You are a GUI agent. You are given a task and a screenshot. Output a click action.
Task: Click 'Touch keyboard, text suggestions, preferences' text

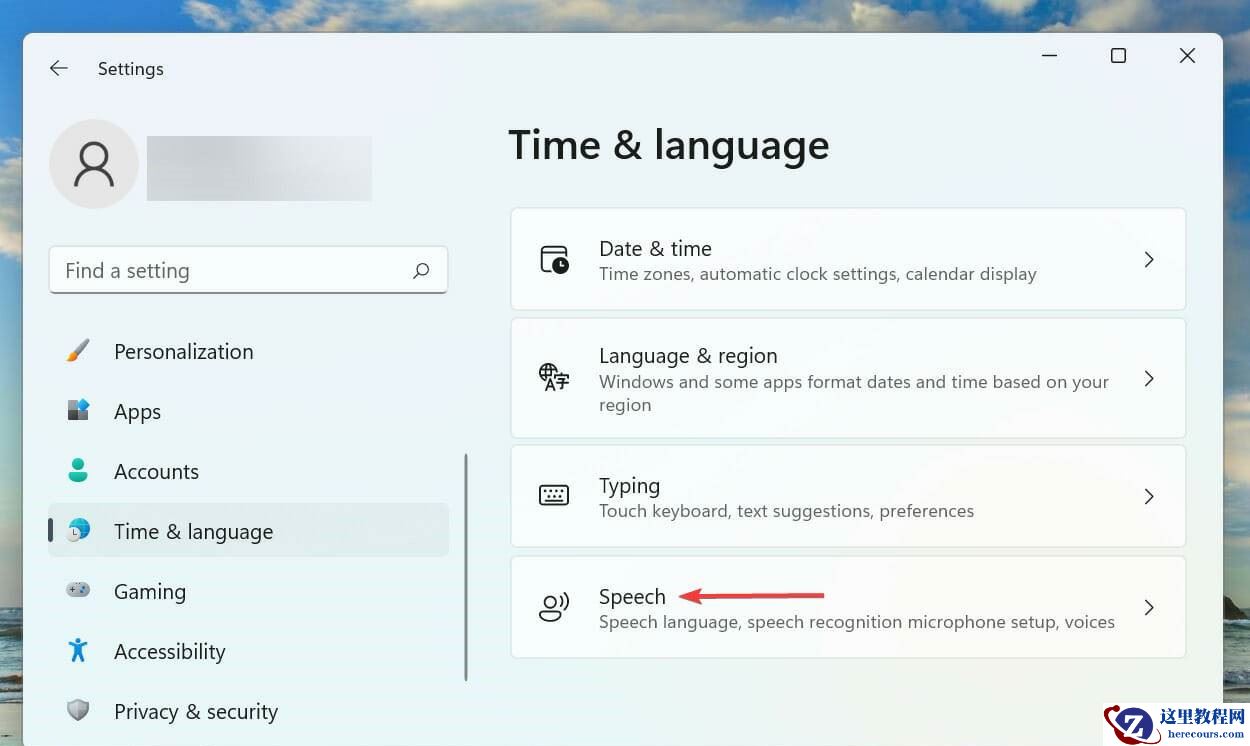click(x=786, y=511)
